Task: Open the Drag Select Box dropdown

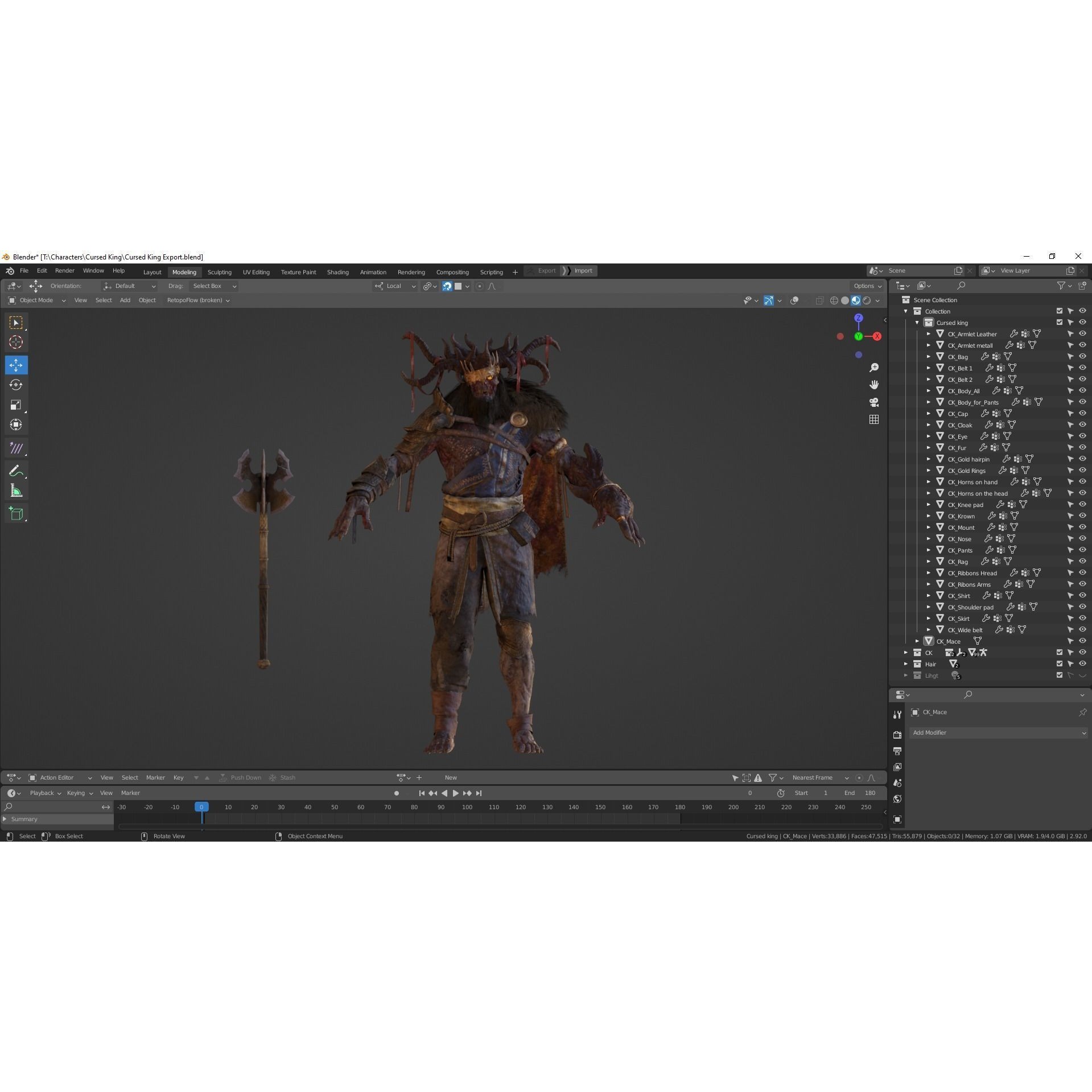Action: (x=214, y=286)
